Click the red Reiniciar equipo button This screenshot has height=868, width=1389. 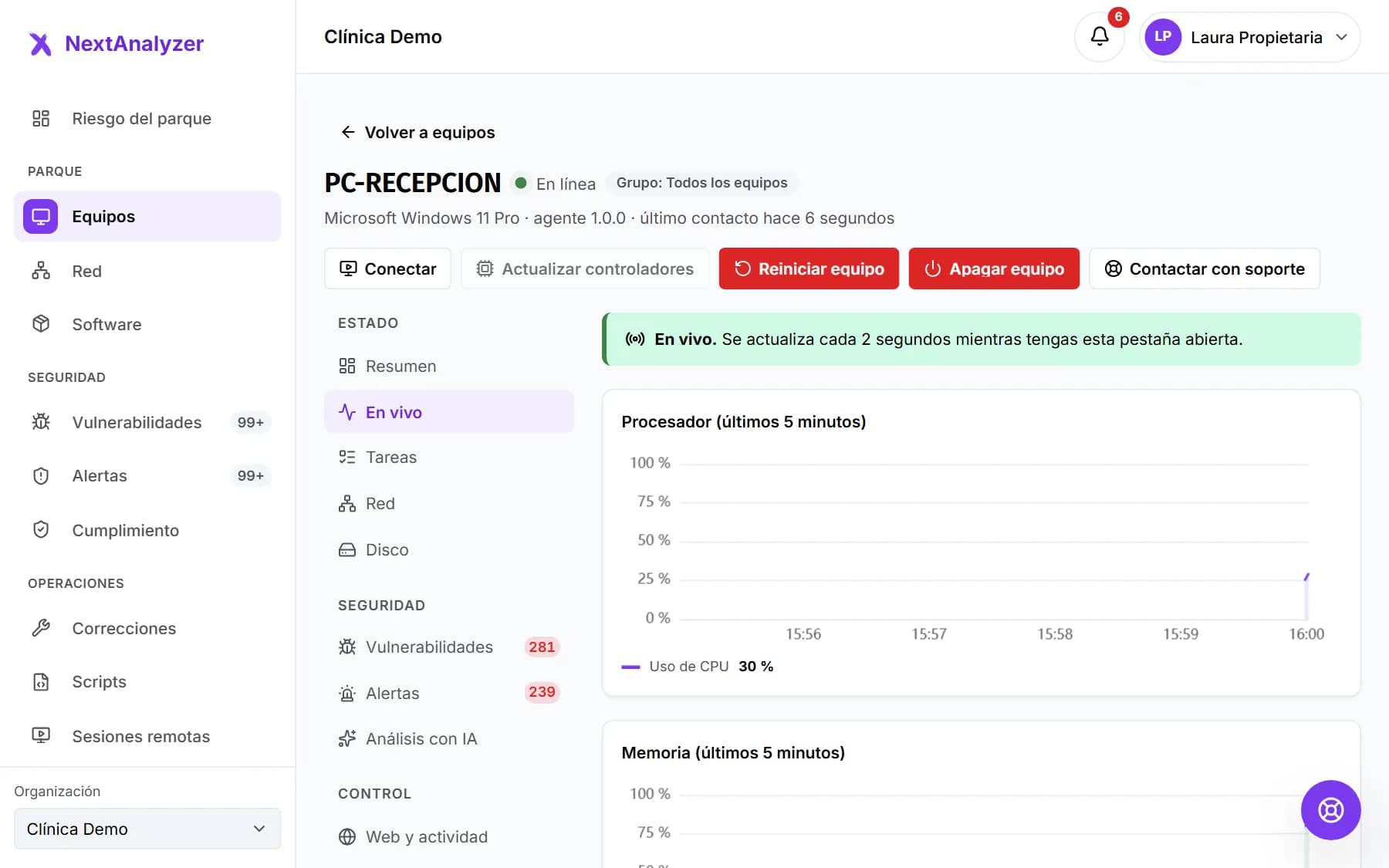pyautogui.click(x=809, y=269)
